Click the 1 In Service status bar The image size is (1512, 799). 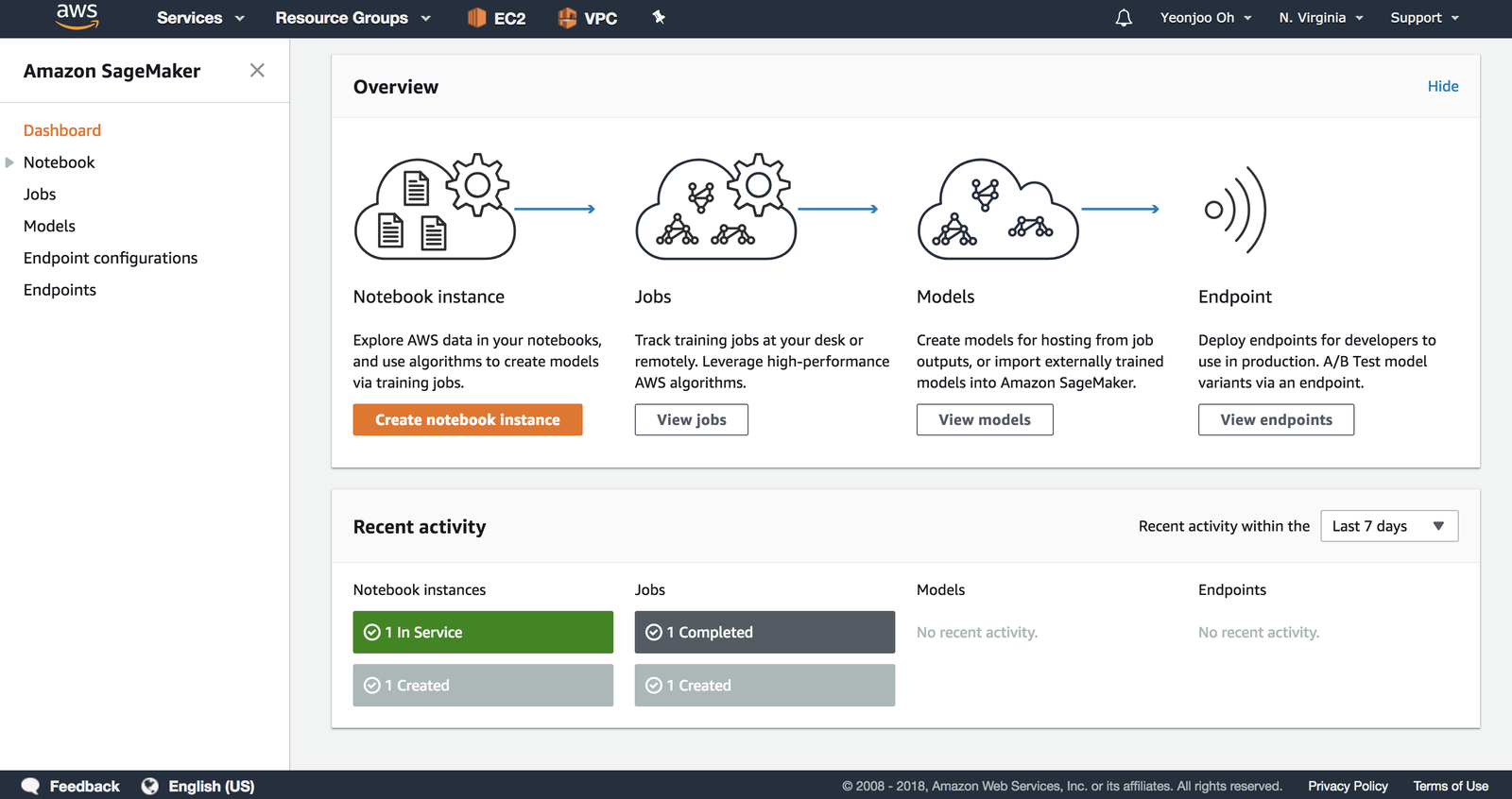click(x=483, y=633)
